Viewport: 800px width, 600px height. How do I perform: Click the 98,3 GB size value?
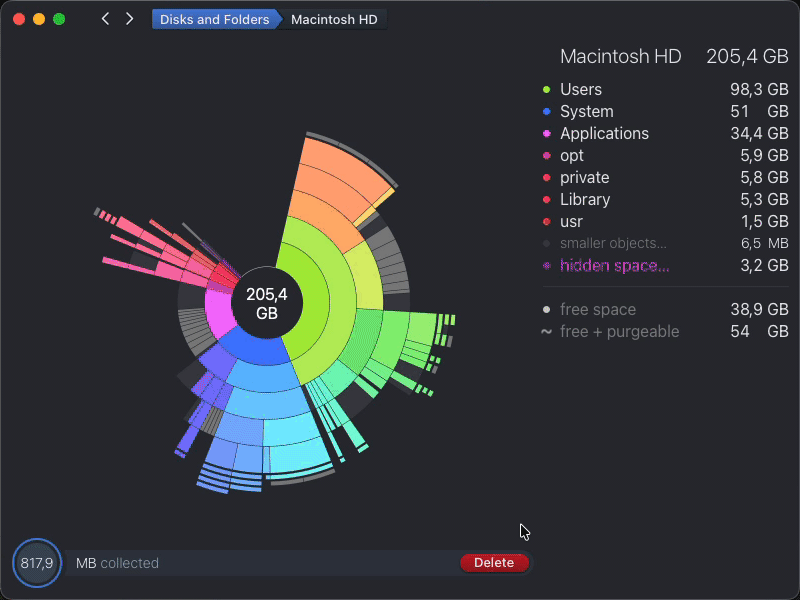[x=759, y=89]
